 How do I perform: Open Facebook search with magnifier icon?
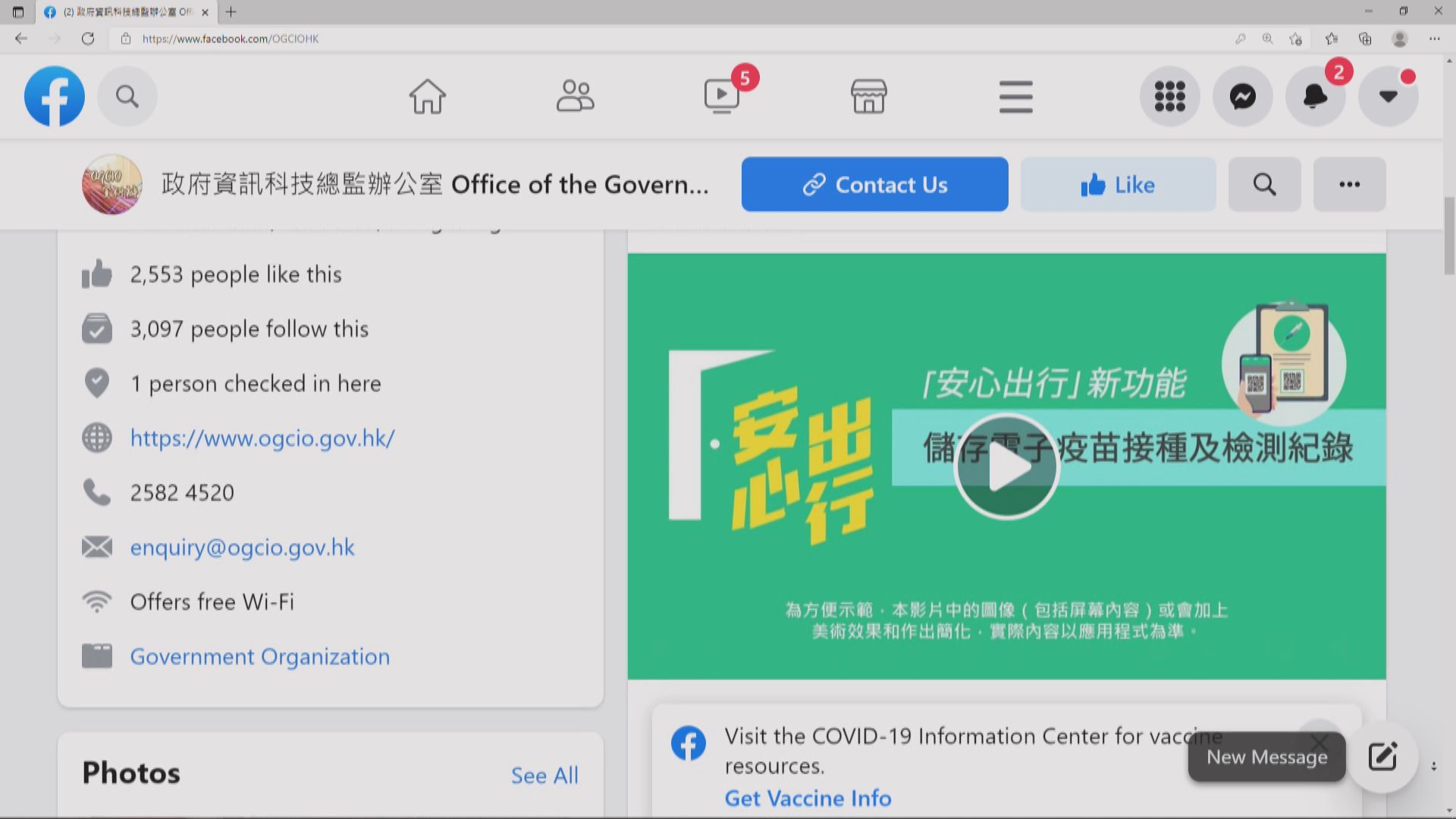coord(127,96)
